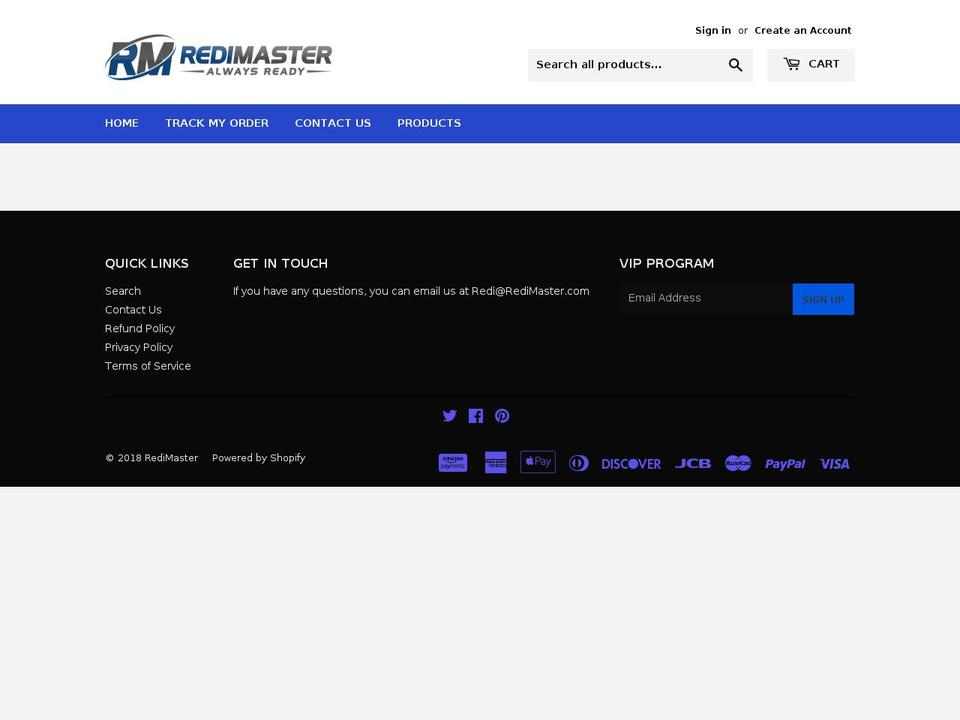Click the VIP PROGRAM heading
960x720 pixels.
(667, 263)
